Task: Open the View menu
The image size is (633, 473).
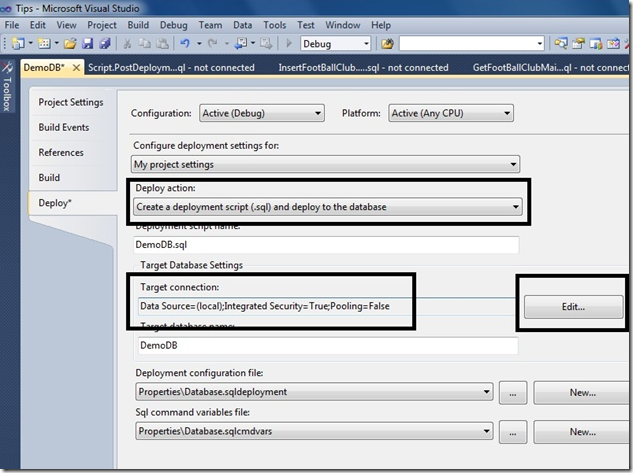Action: (66, 25)
